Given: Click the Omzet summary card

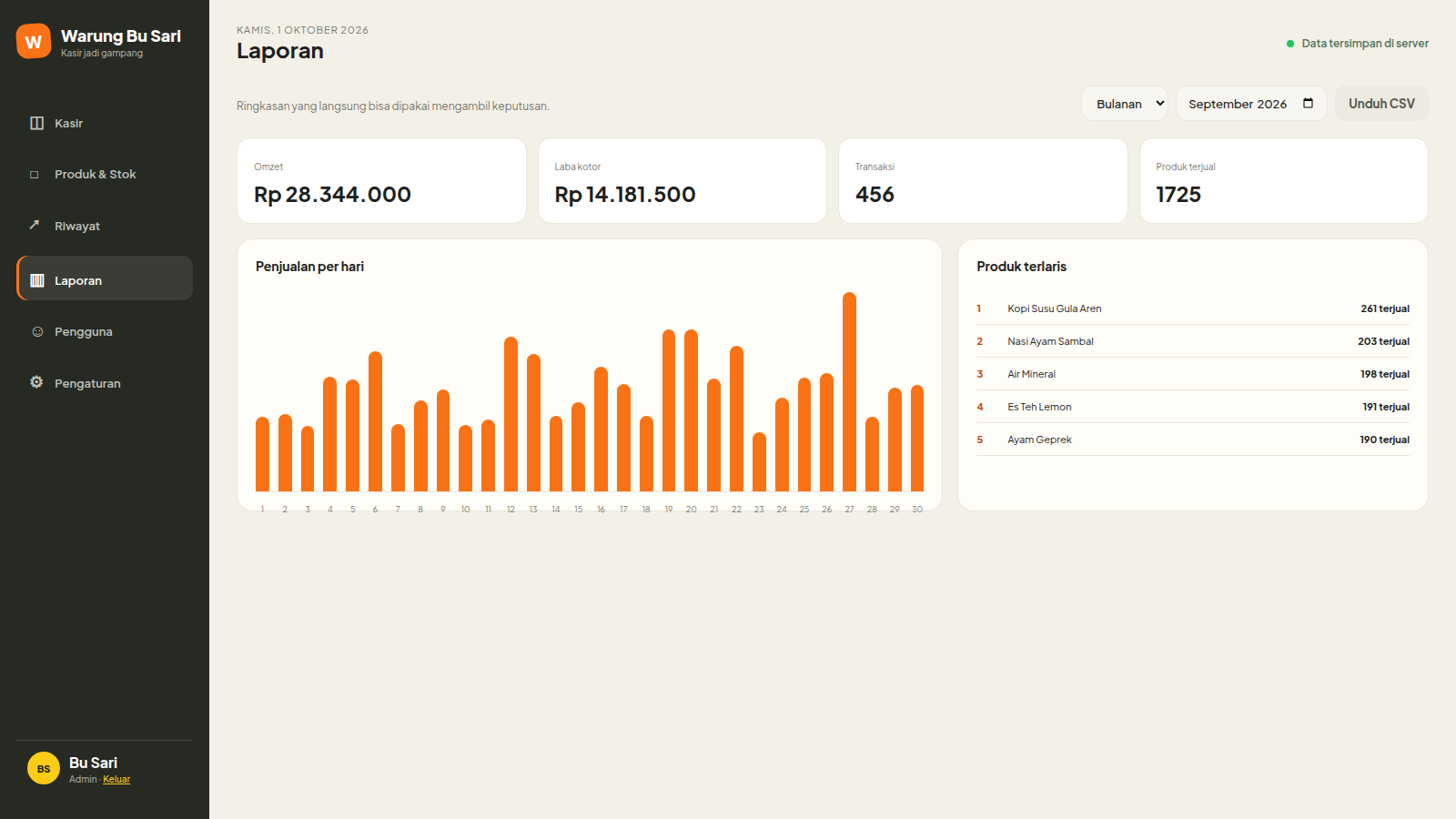Looking at the screenshot, I should tap(381, 180).
